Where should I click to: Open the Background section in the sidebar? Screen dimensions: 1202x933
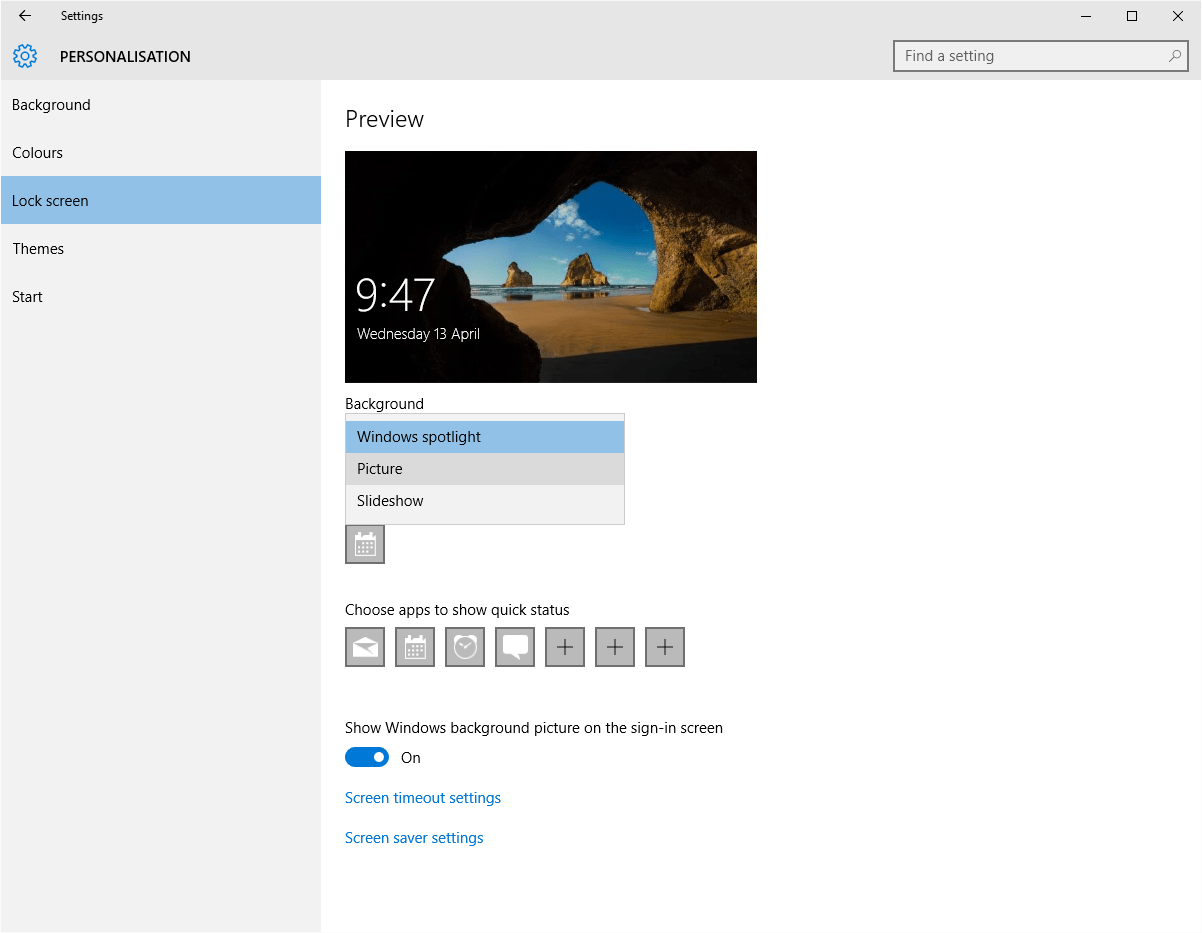click(x=161, y=105)
